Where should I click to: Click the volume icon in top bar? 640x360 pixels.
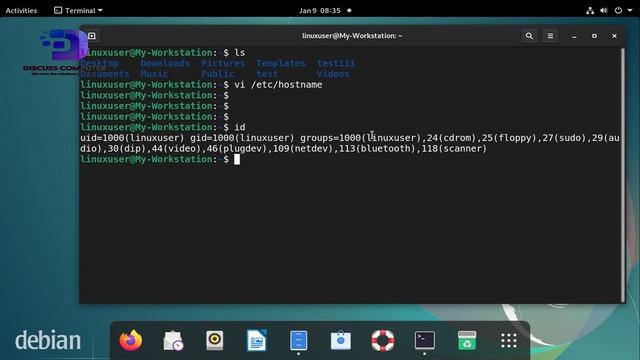point(604,11)
